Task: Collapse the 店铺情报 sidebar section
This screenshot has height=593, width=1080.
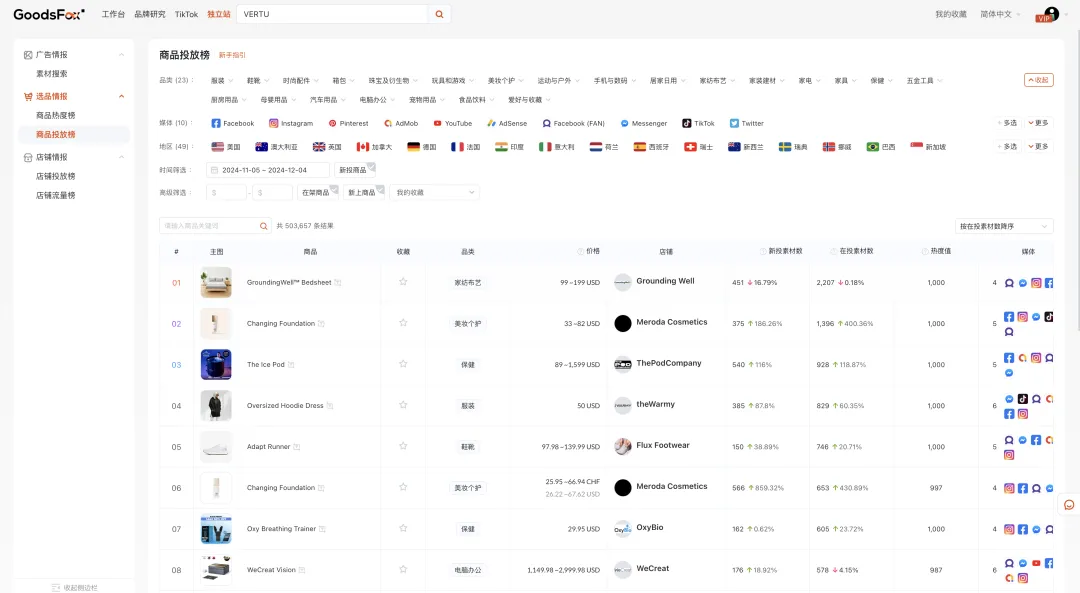Action: (x=121, y=157)
